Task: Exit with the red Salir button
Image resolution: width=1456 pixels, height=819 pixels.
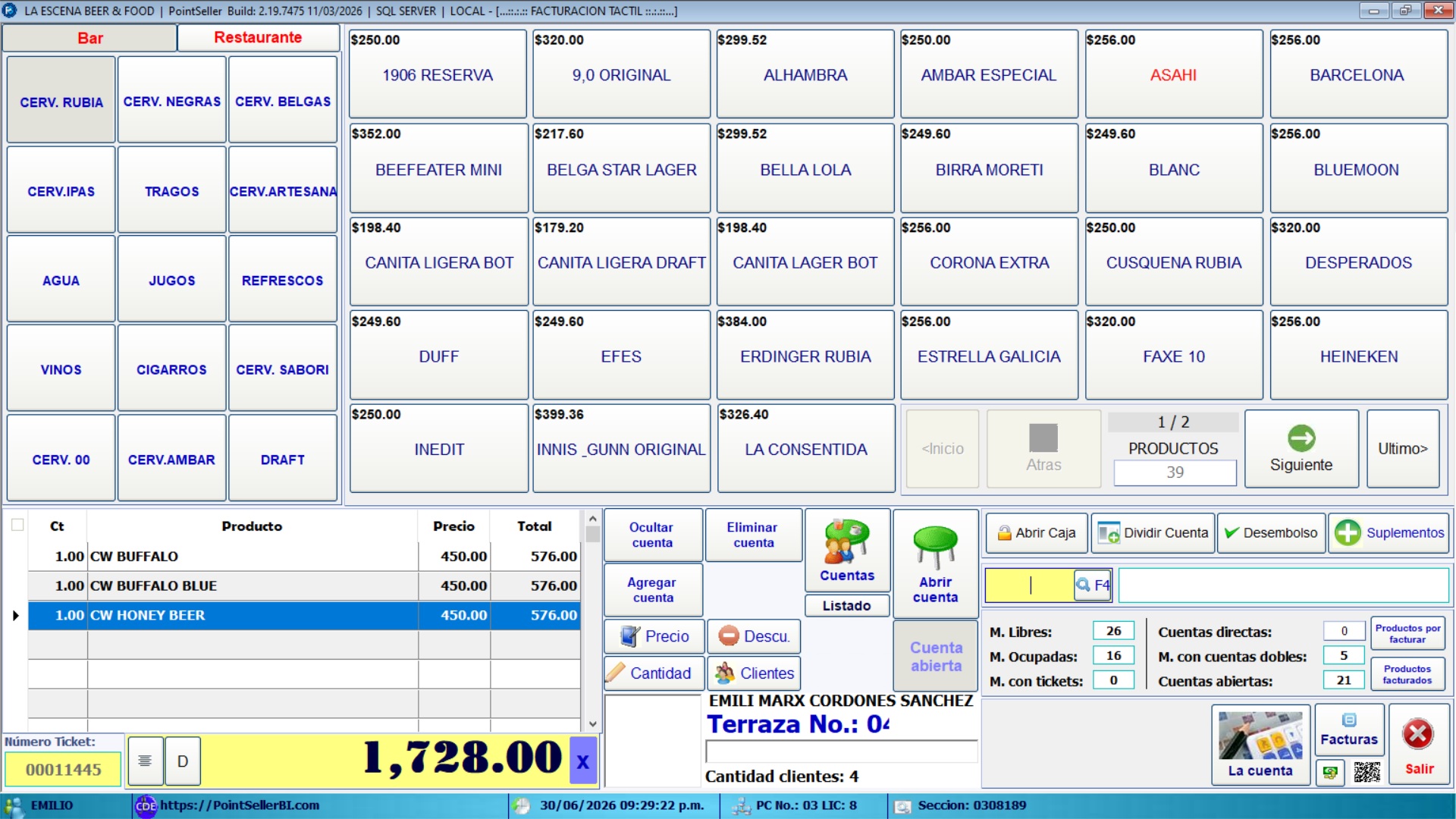Action: click(x=1419, y=745)
